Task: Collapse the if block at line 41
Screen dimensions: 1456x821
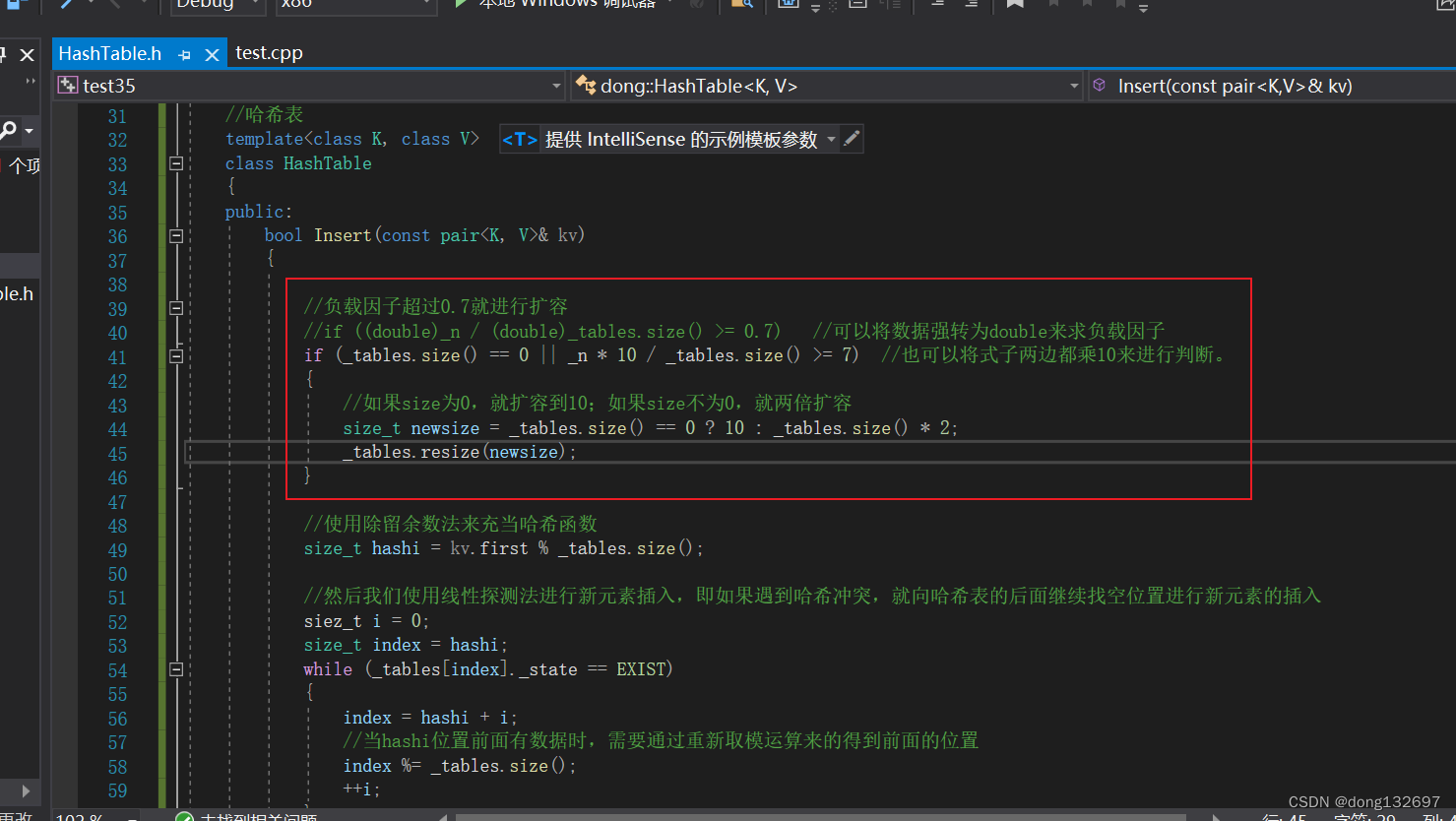Action: 176,355
